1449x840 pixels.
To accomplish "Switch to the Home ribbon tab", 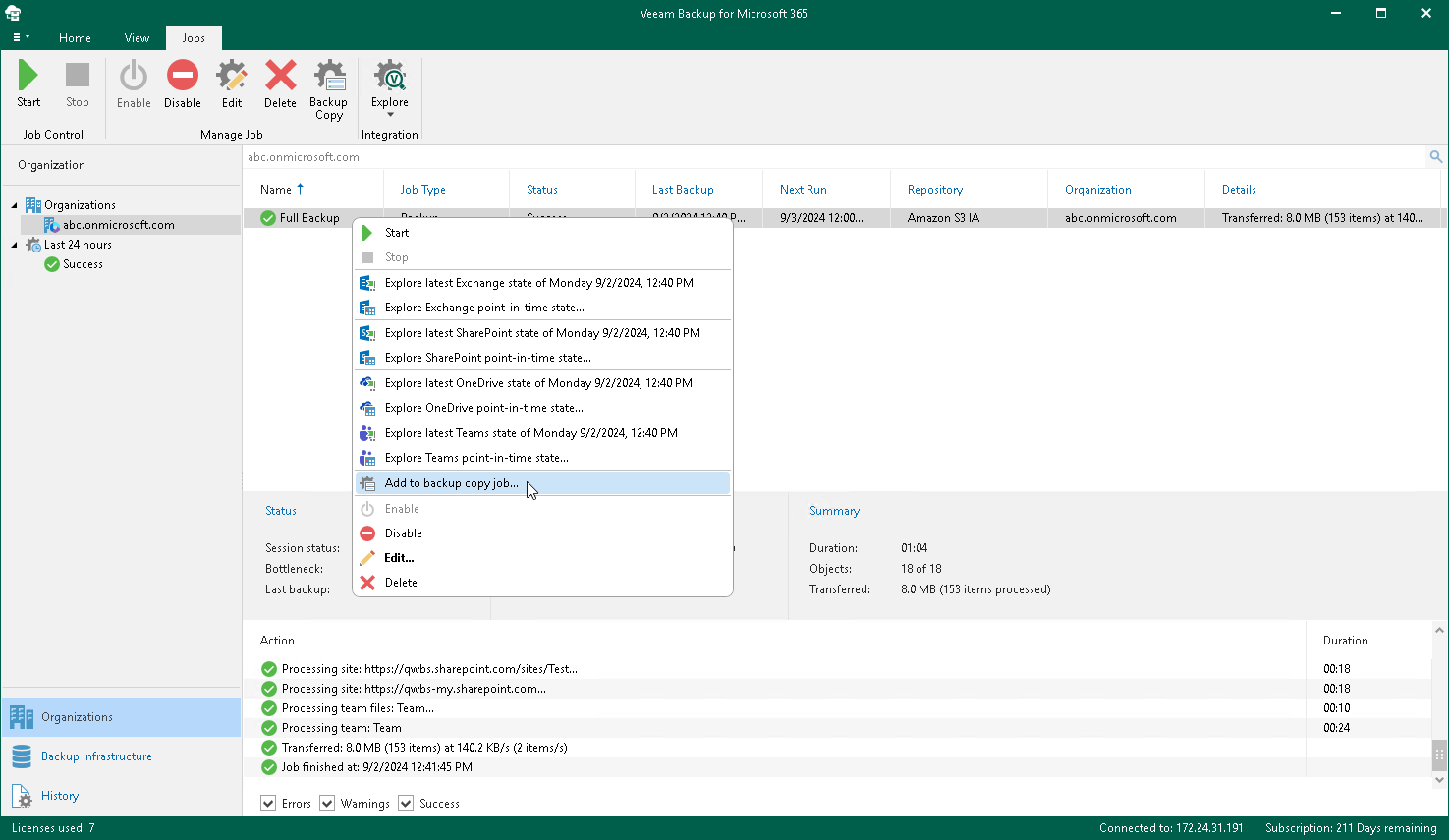I will point(75,38).
